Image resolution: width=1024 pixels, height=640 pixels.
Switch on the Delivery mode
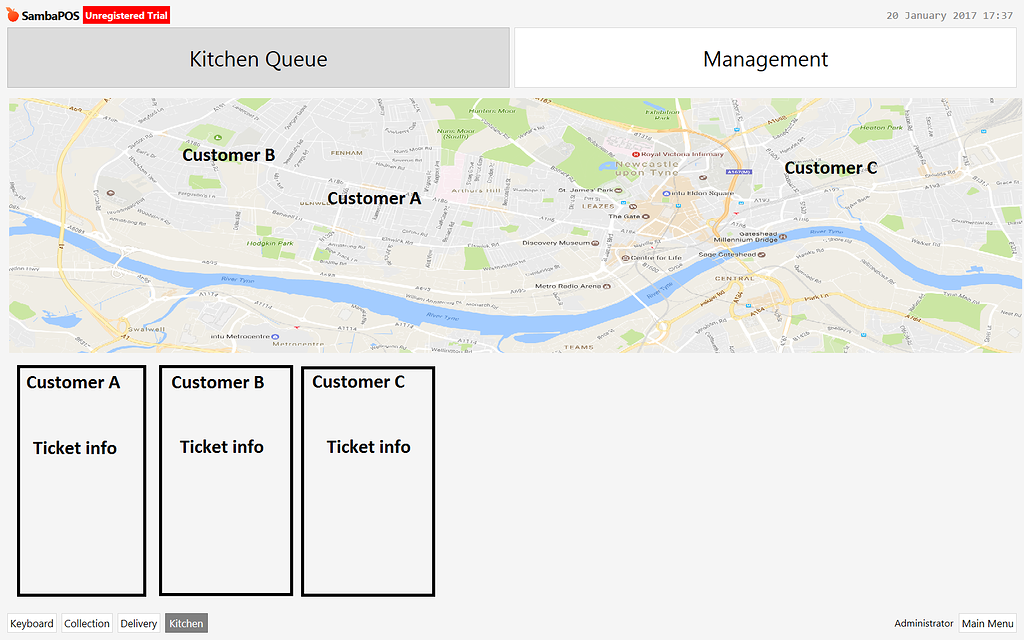pos(138,622)
